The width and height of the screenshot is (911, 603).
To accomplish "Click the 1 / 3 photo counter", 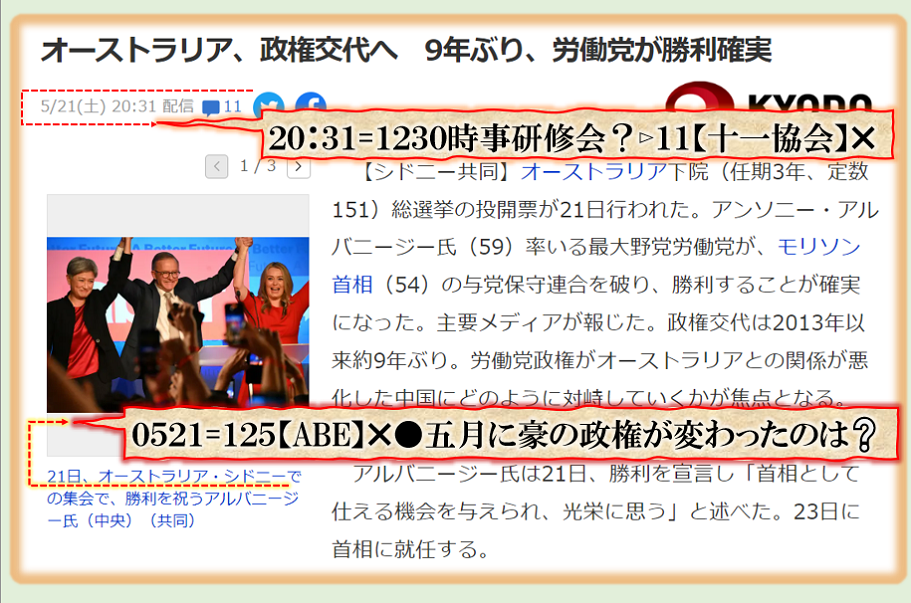I will pyautogui.click(x=257, y=166).
